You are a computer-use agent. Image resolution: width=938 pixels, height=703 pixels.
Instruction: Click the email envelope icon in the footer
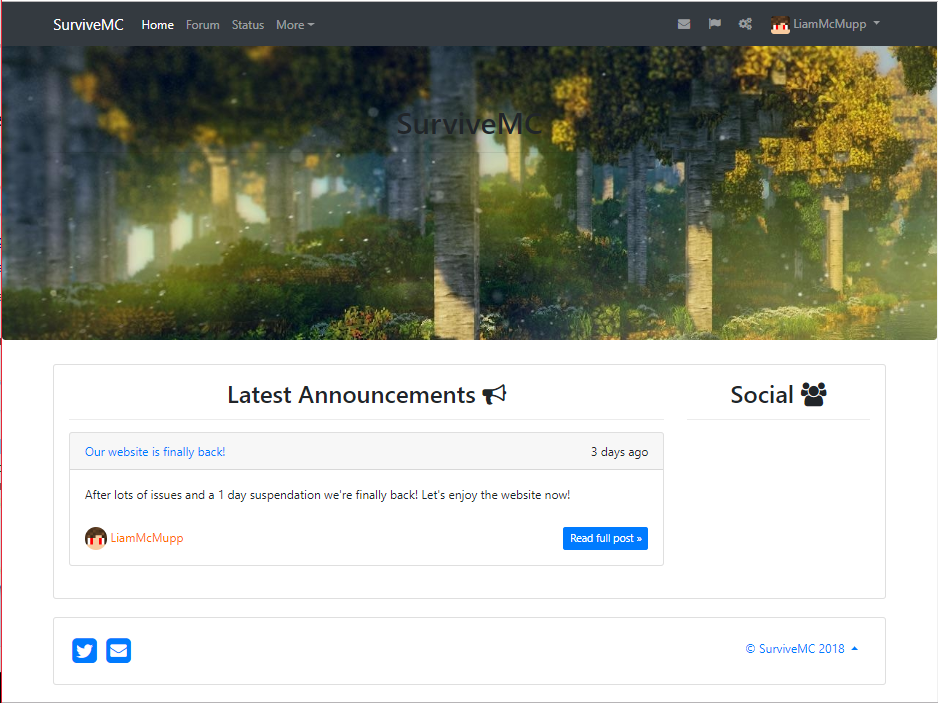click(118, 650)
